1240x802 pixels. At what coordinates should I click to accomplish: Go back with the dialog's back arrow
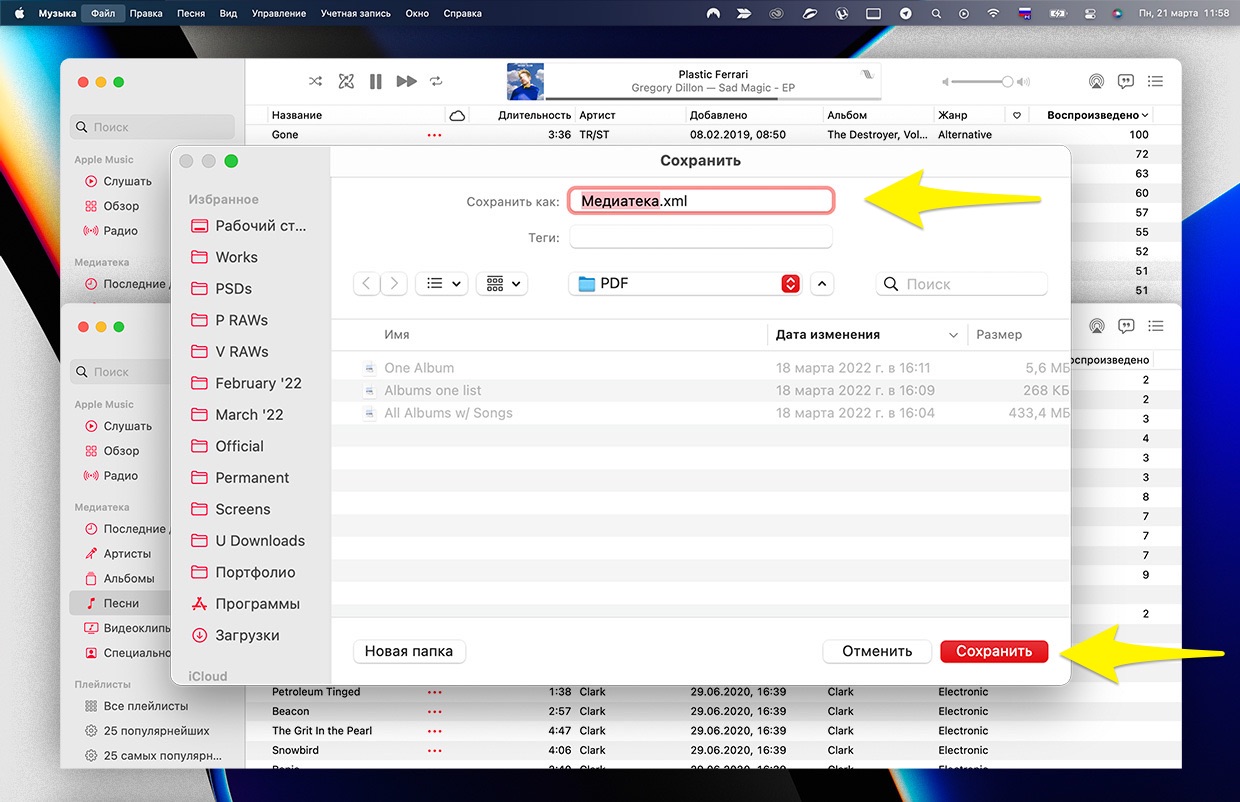[366, 284]
